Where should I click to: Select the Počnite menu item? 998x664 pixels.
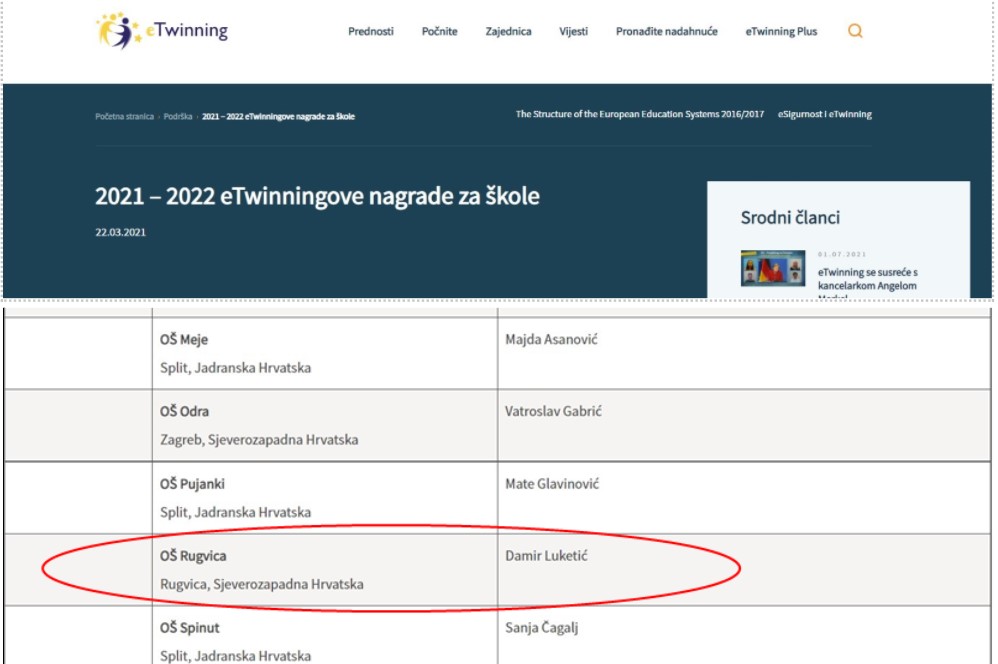point(439,31)
